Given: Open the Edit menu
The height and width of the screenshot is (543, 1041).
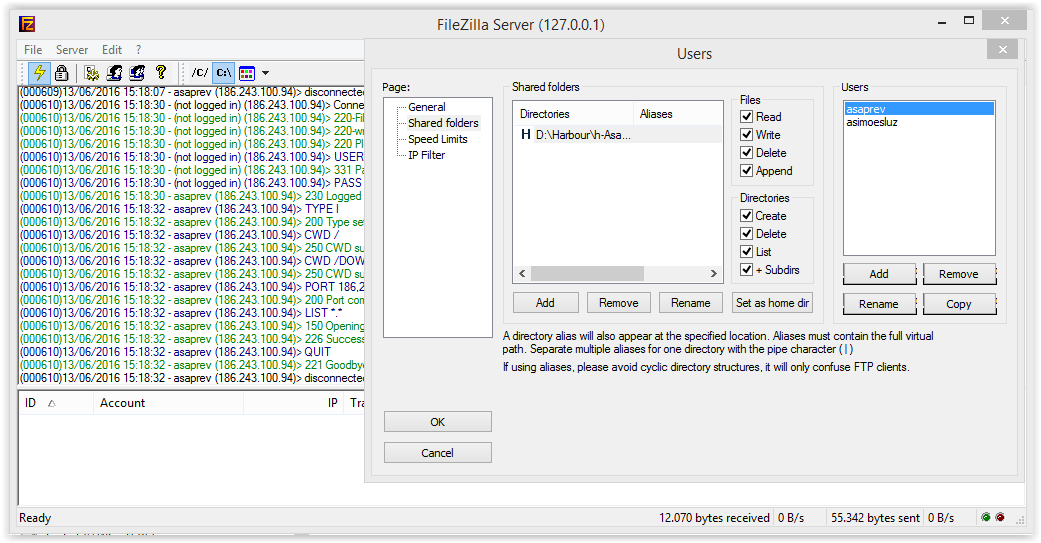Looking at the screenshot, I should [x=112, y=50].
